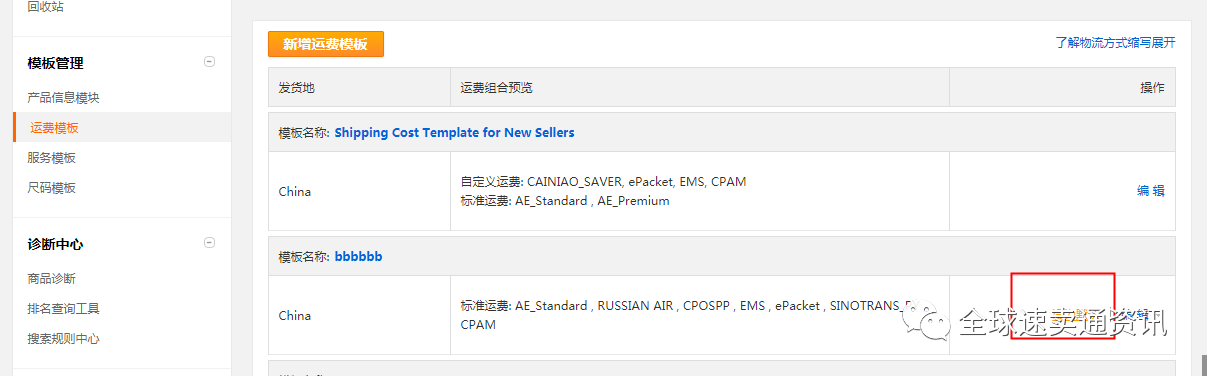
Task: Select 产品信息模块 in the sidebar
Action: 63,98
